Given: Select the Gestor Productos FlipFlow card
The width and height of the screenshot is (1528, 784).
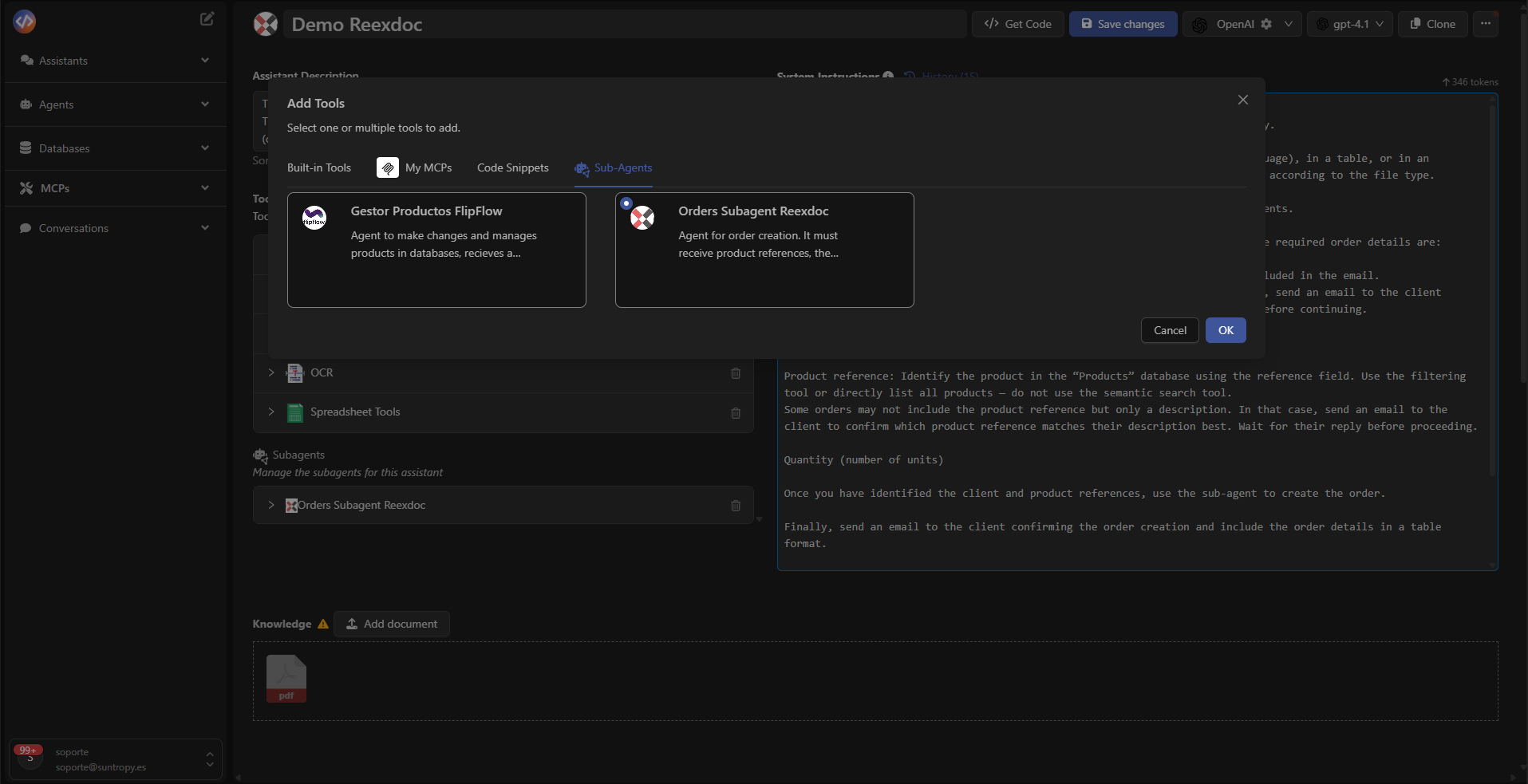Looking at the screenshot, I should coord(436,250).
